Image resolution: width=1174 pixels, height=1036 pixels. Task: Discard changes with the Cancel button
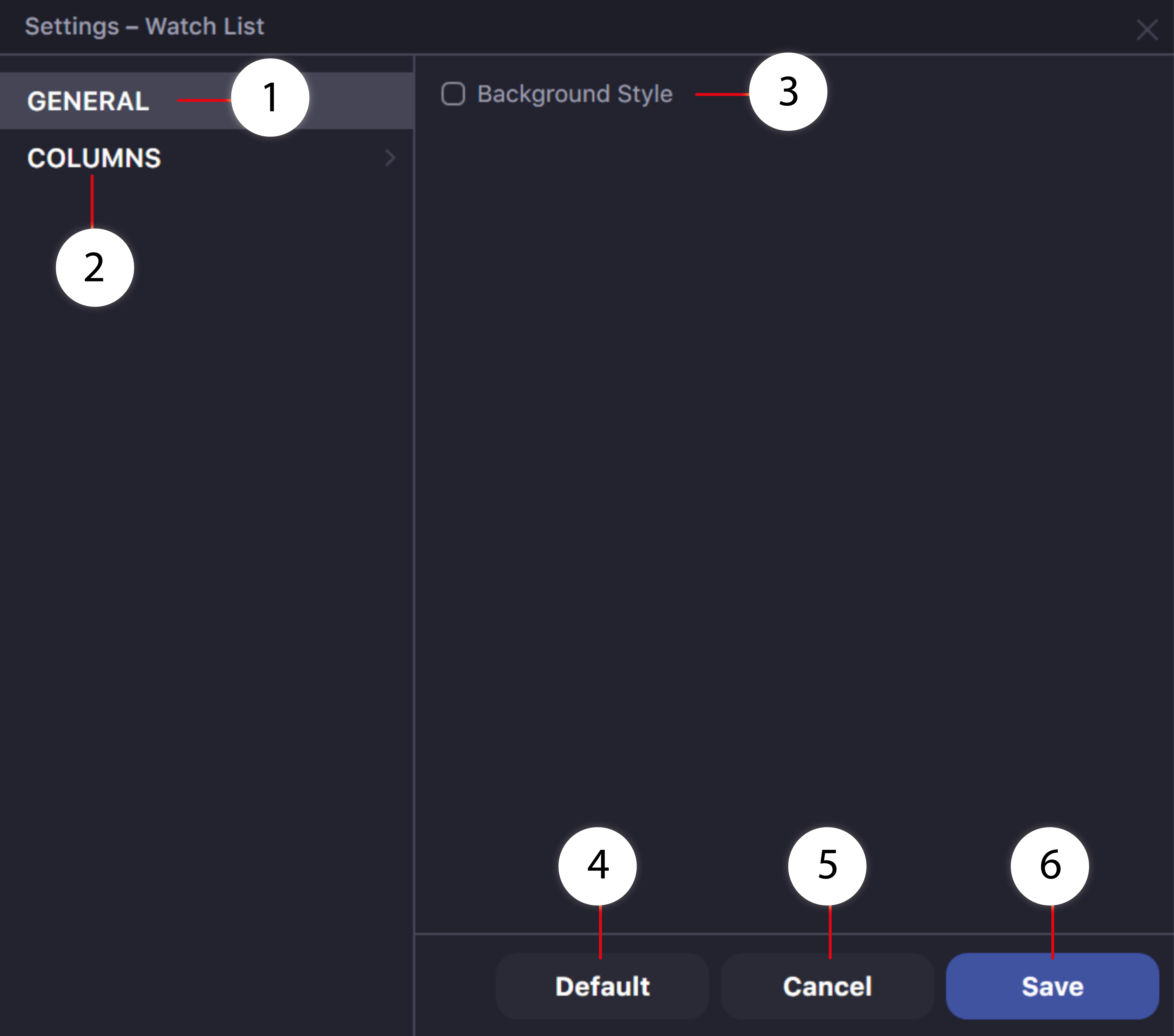pos(827,986)
